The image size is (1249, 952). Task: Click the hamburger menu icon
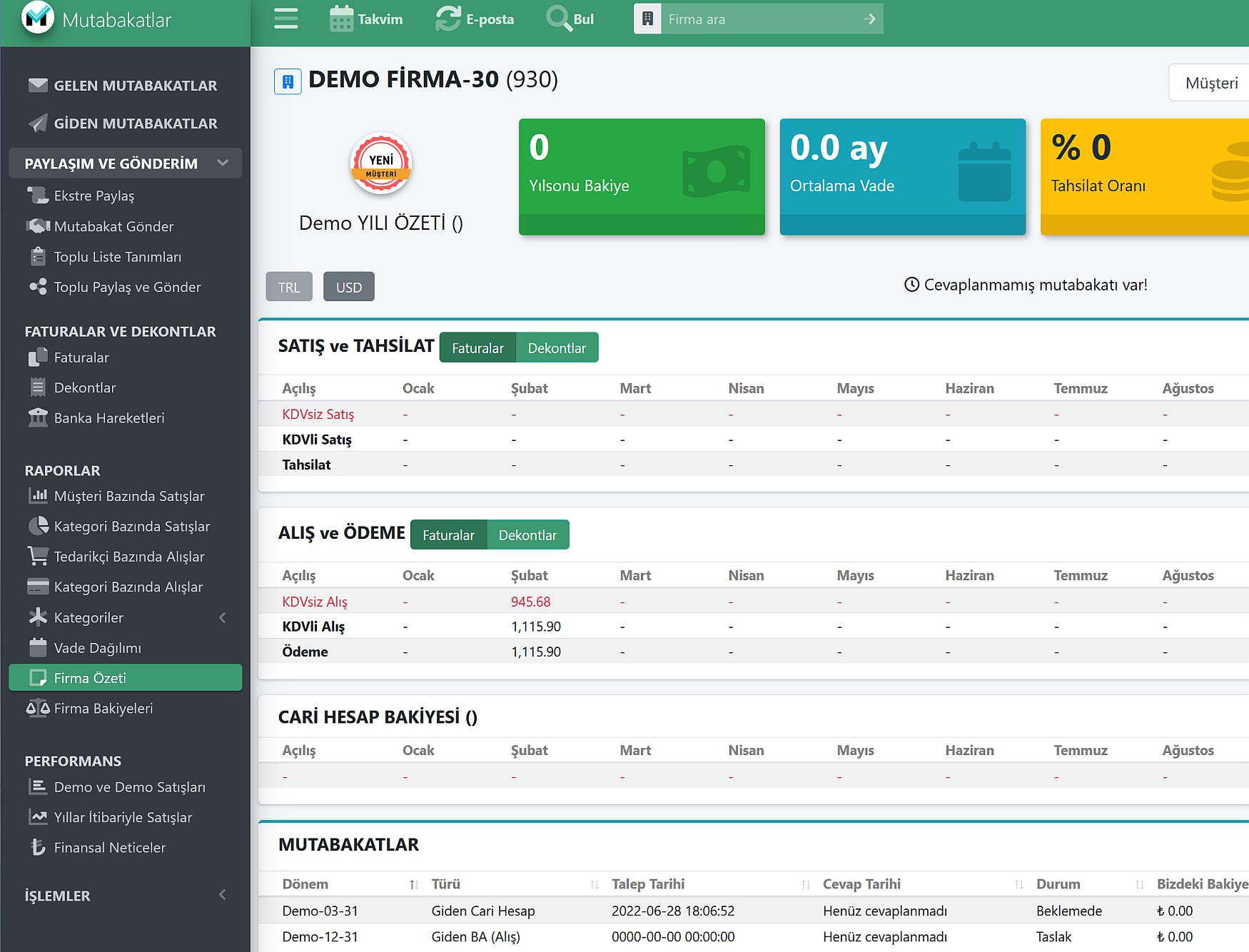285,19
